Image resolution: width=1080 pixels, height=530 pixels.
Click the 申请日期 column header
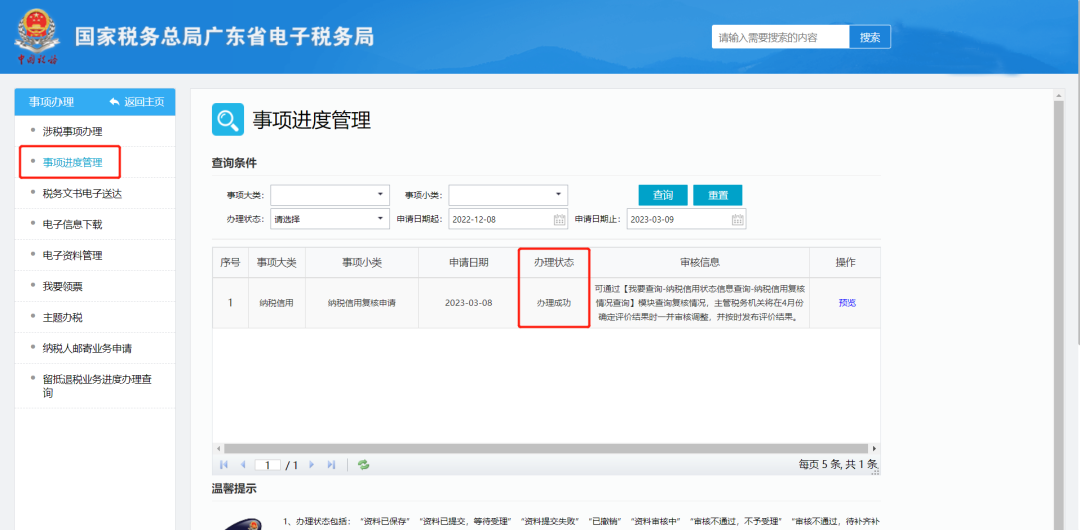pyautogui.click(x=468, y=263)
